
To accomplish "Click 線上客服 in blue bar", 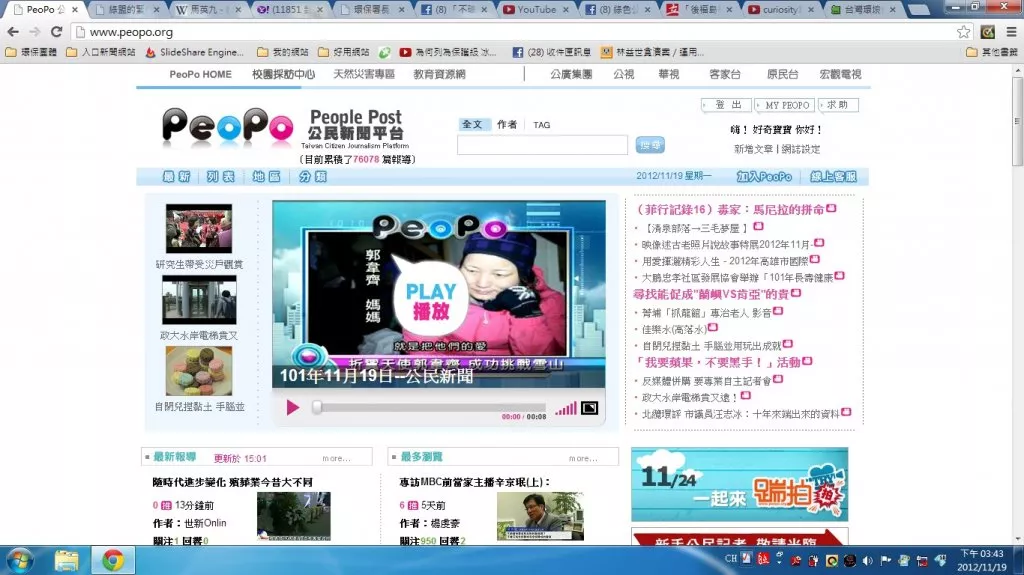I will click(833, 176).
